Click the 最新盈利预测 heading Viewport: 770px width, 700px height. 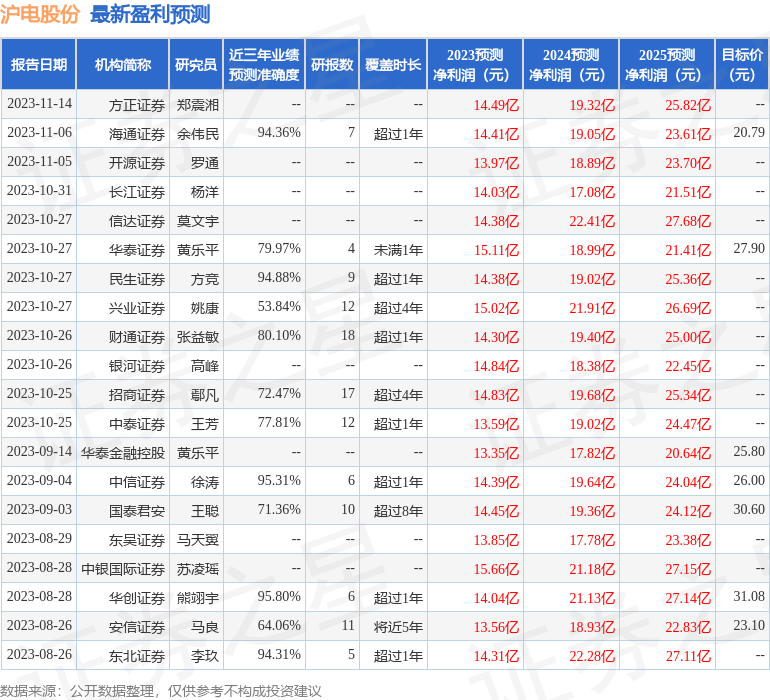point(150,14)
